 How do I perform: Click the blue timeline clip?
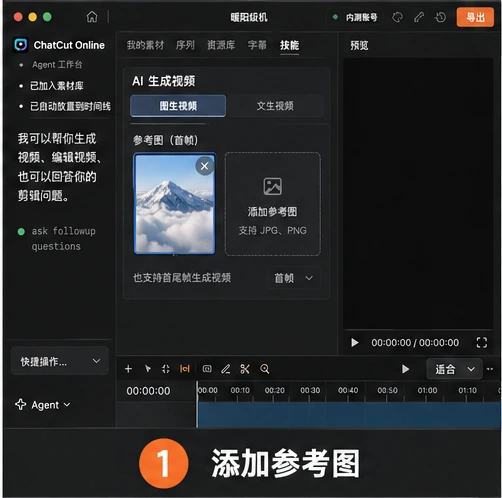[348, 415]
